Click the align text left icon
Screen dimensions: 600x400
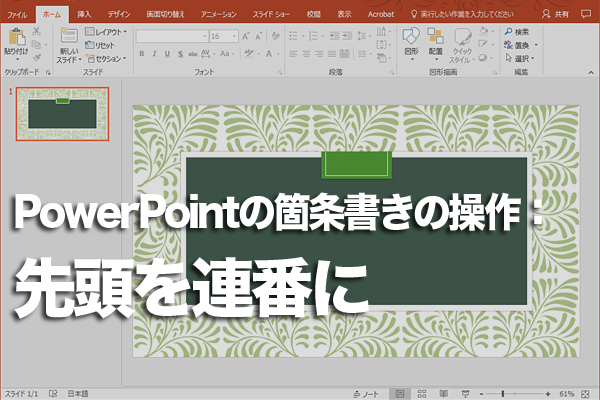(293, 54)
